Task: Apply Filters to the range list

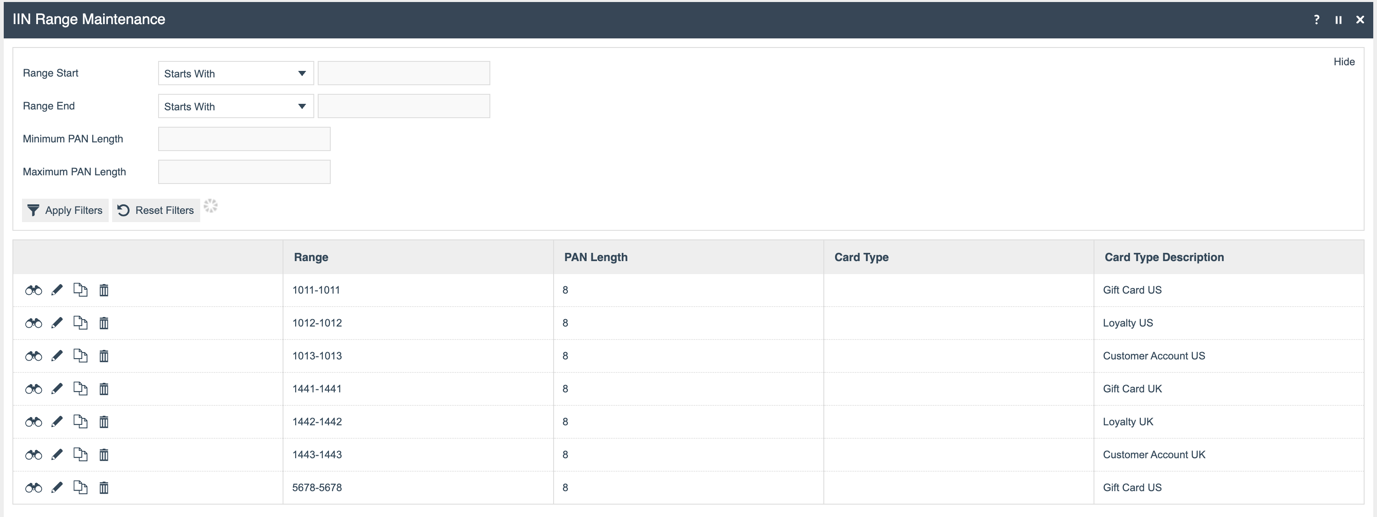Action: pos(65,210)
